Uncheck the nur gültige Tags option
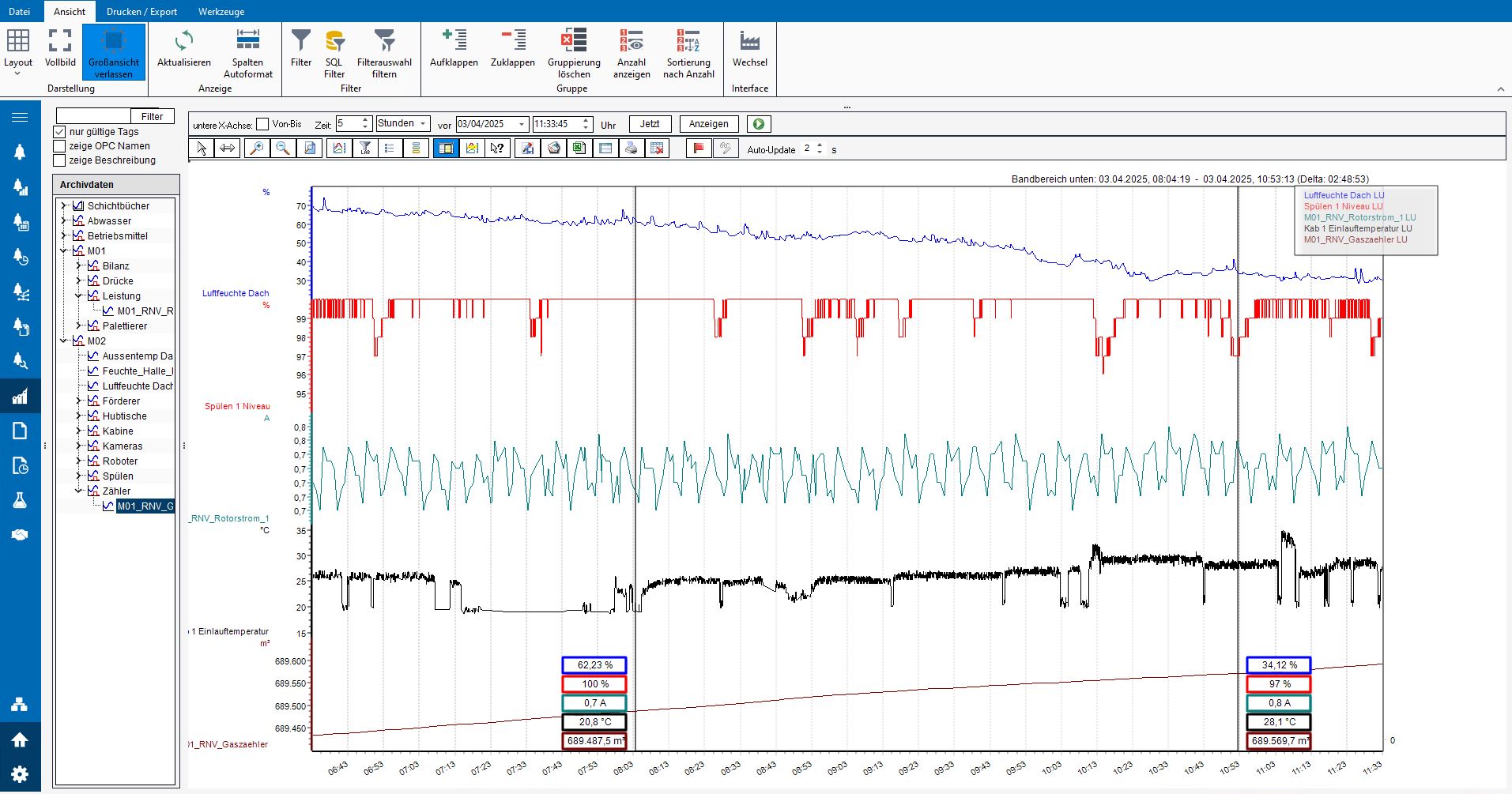The width and height of the screenshot is (1512, 794). 59,132
